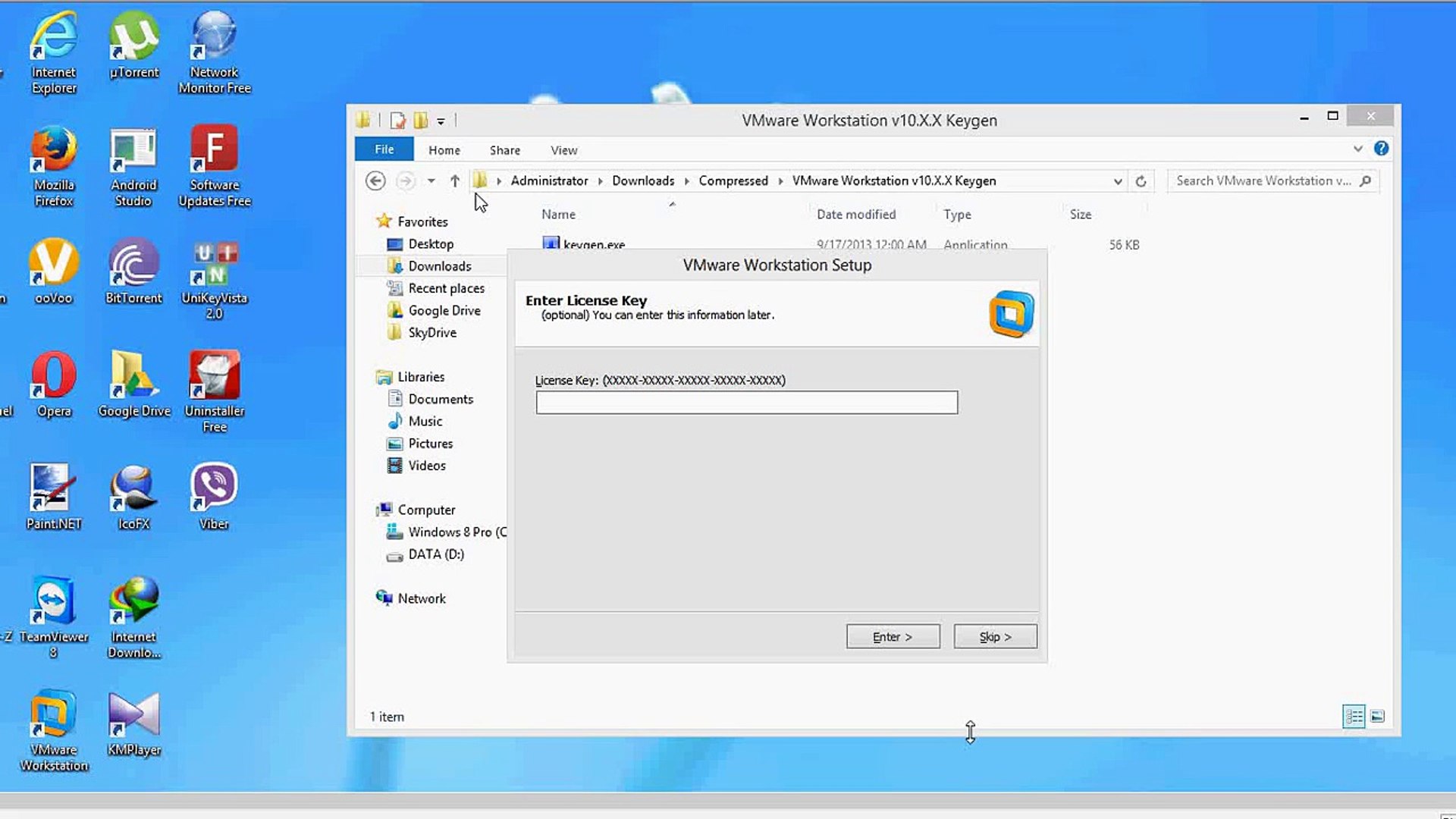Toggle sort order on the Name column

pos(558,215)
